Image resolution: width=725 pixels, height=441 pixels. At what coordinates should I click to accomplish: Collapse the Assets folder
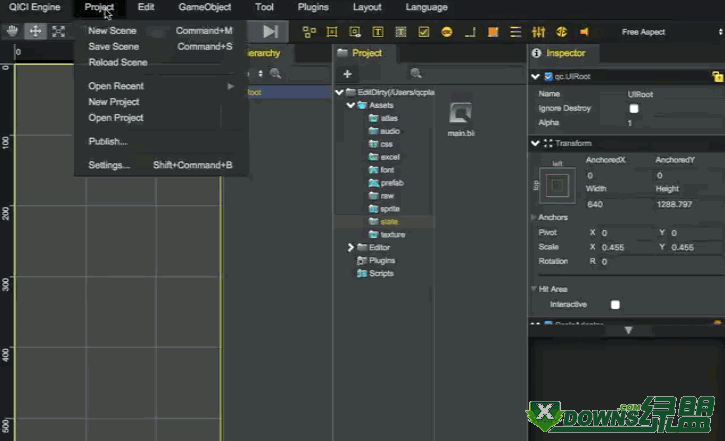click(x=350, y=105)
